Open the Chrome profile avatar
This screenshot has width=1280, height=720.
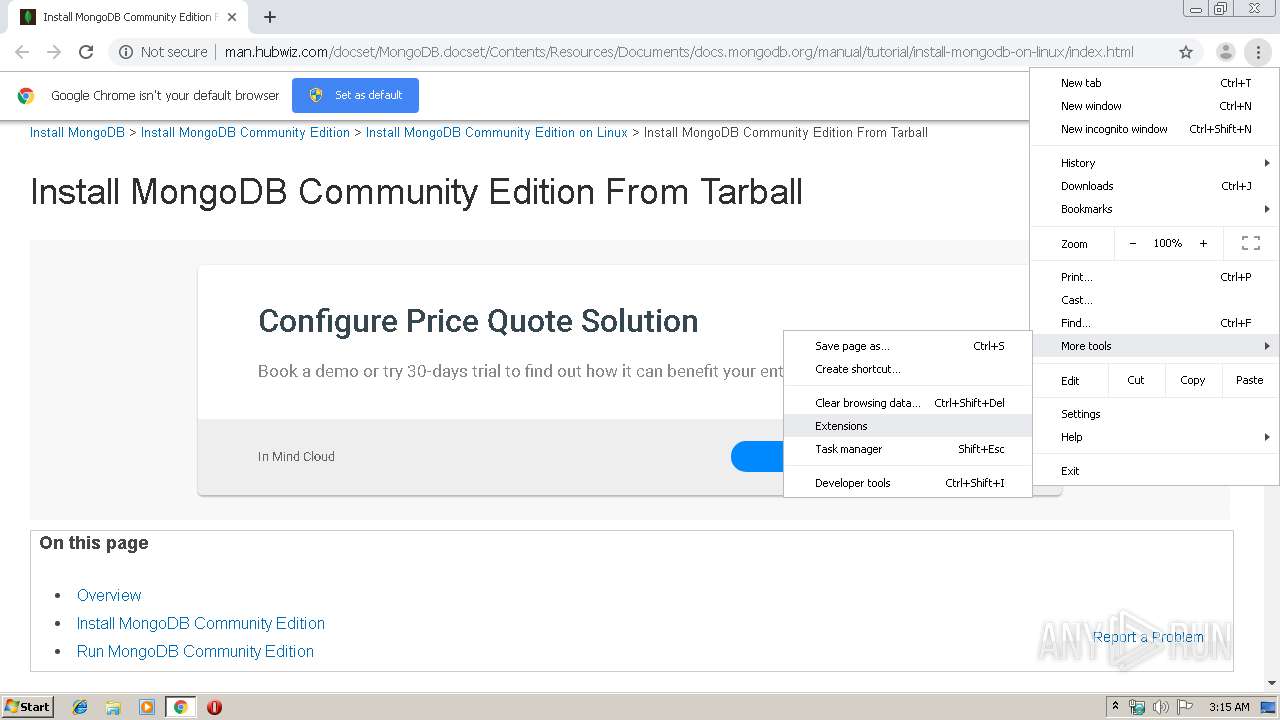(1225, 52)
